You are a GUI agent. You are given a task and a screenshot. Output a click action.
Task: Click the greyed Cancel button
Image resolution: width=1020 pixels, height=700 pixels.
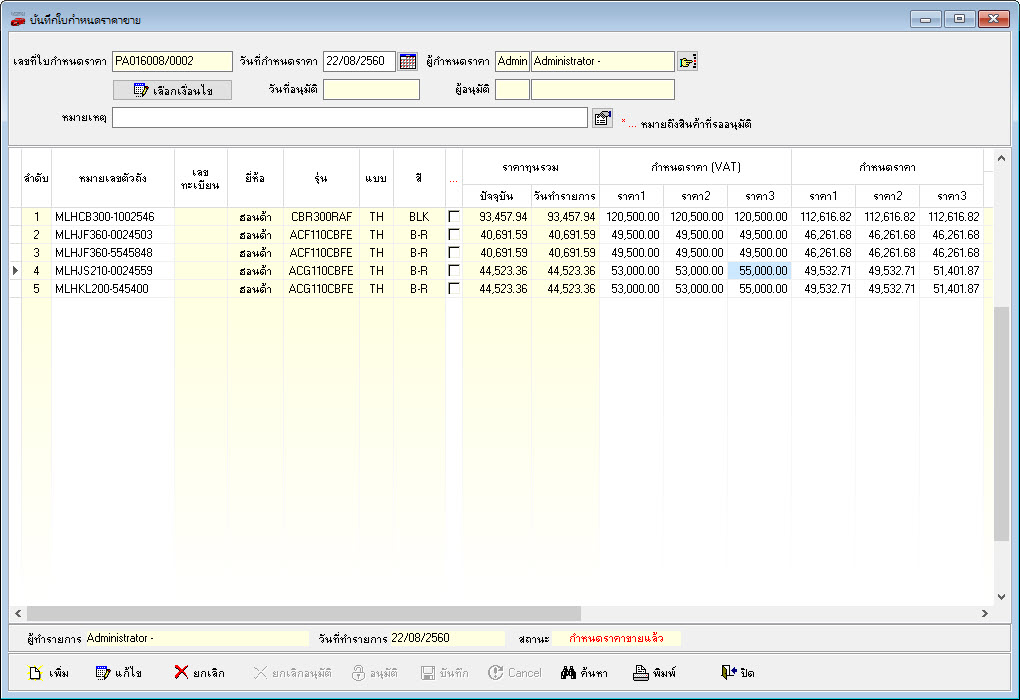pos(515,673)
